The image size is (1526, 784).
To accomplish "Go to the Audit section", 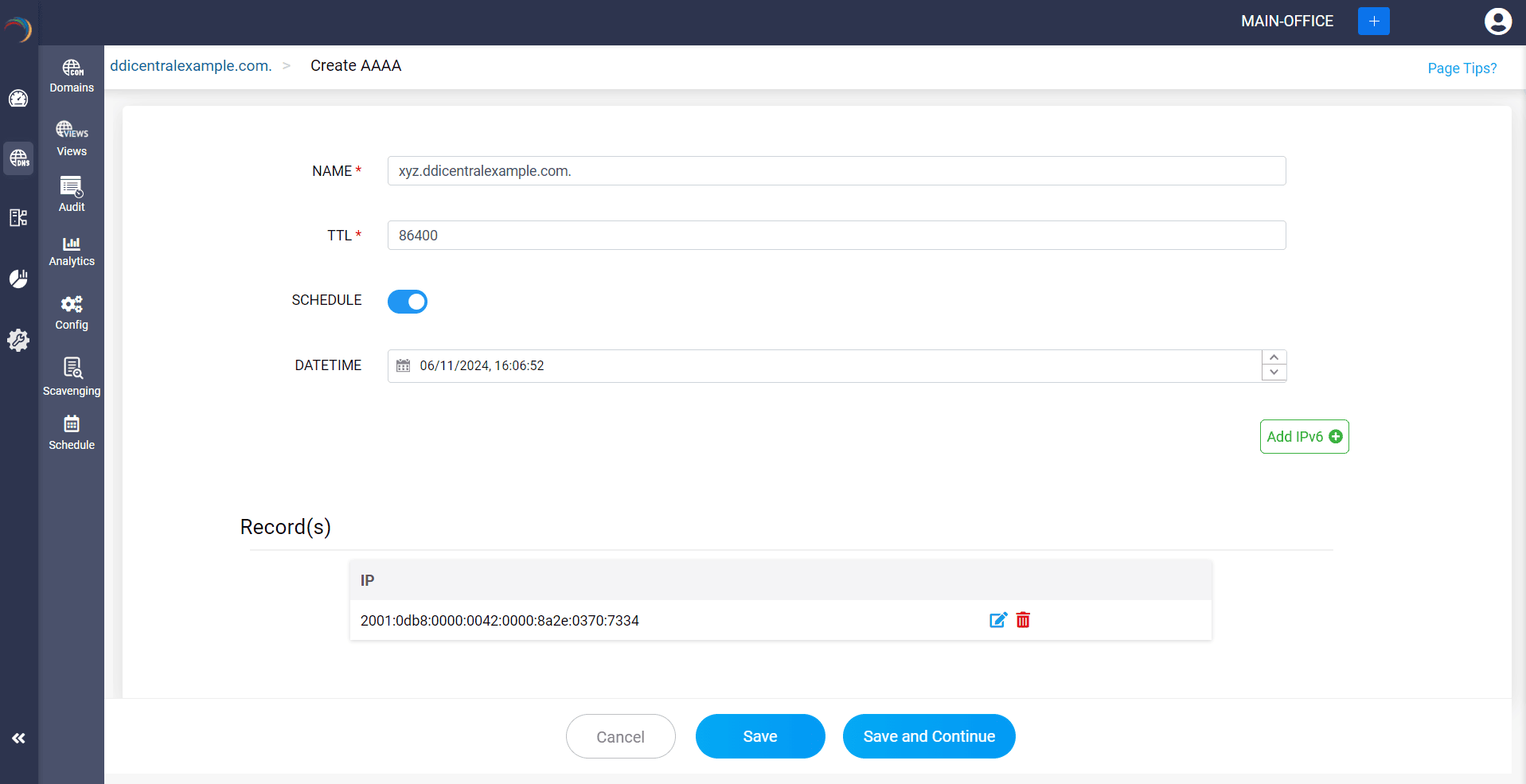I will tap(72, 195).
